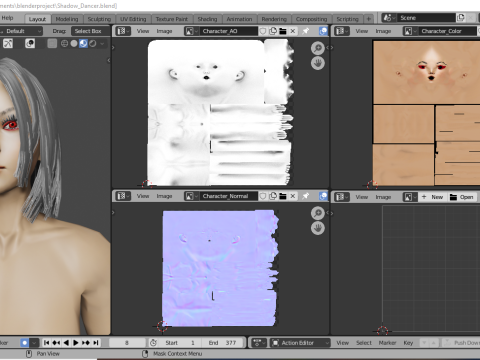Viewport: 480px width, 360px height.
Task: Click zoom magnifier in Character_AO image editor
Action: click(x=318, y=48)
